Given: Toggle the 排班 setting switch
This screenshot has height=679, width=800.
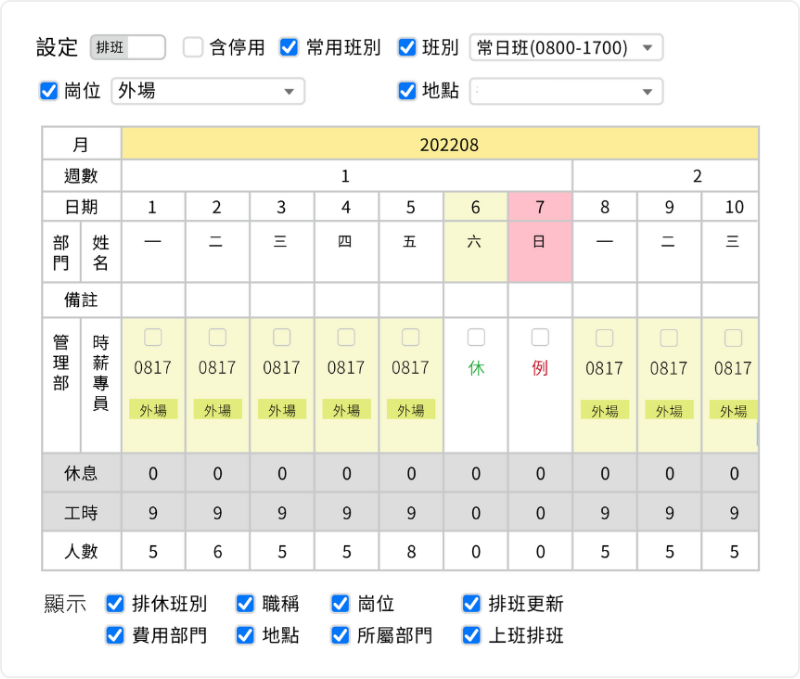Looking at the screenshot, I should click(x=128, y=47).
